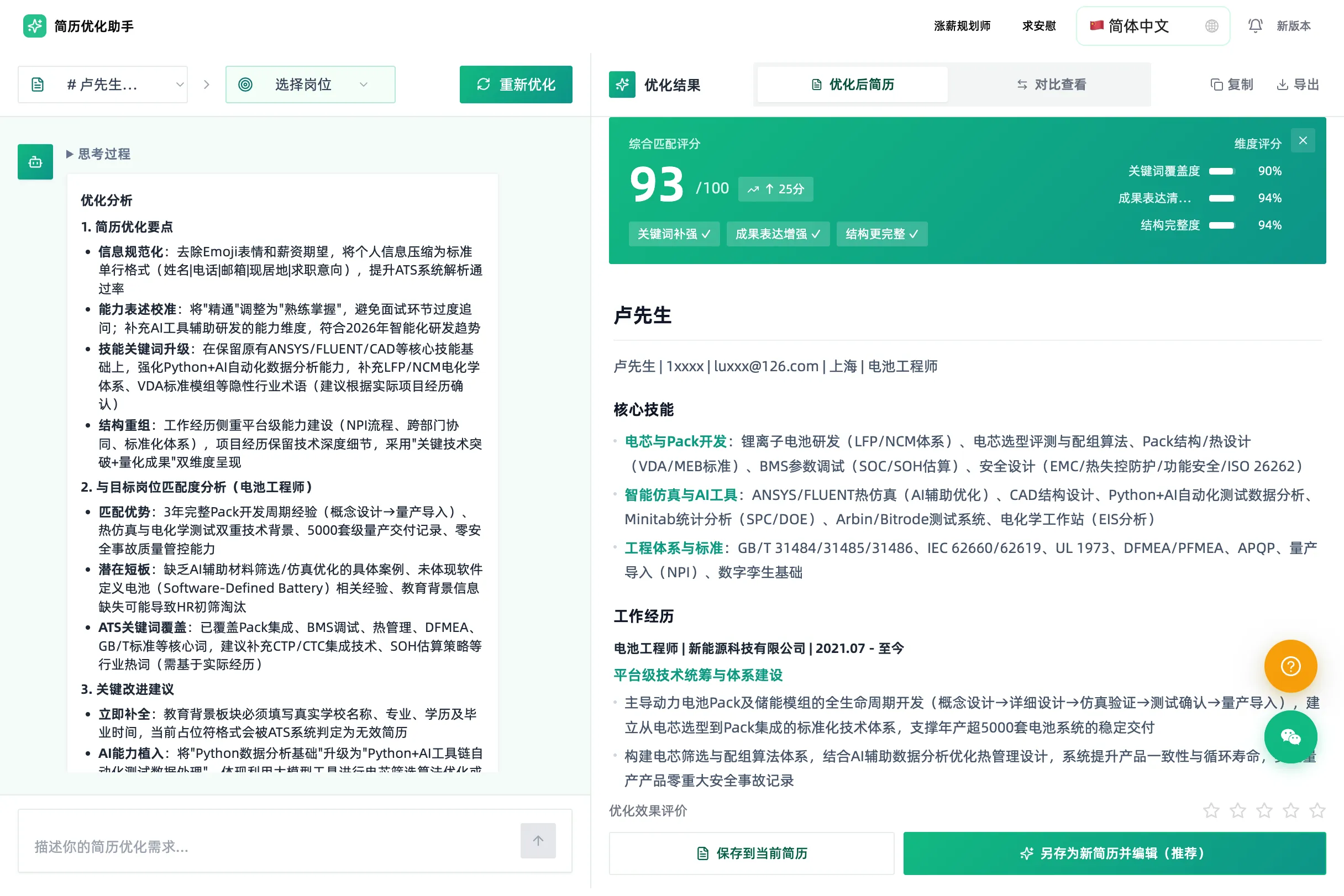The width and height of the screenshot is (1344, 896).
Task: Click the 3. 关键改进建议 heading
Action: 127,689
